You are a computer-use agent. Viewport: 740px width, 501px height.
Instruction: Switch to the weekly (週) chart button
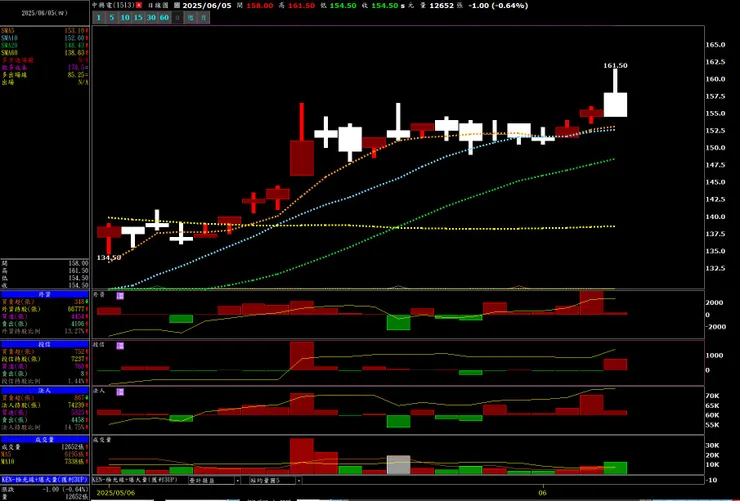[190, 17]
